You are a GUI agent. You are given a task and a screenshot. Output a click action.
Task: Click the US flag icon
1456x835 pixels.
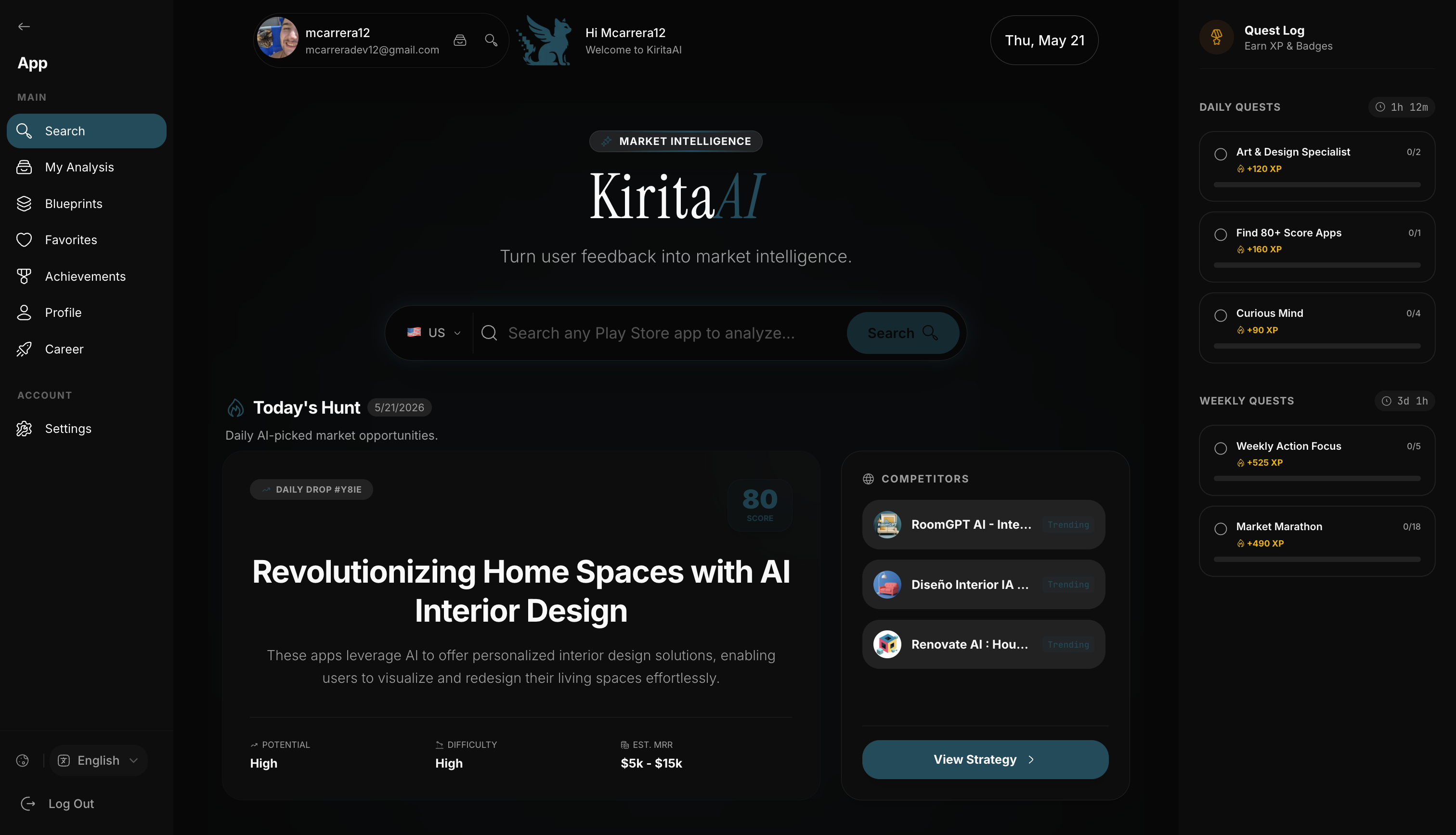point(414,333)
